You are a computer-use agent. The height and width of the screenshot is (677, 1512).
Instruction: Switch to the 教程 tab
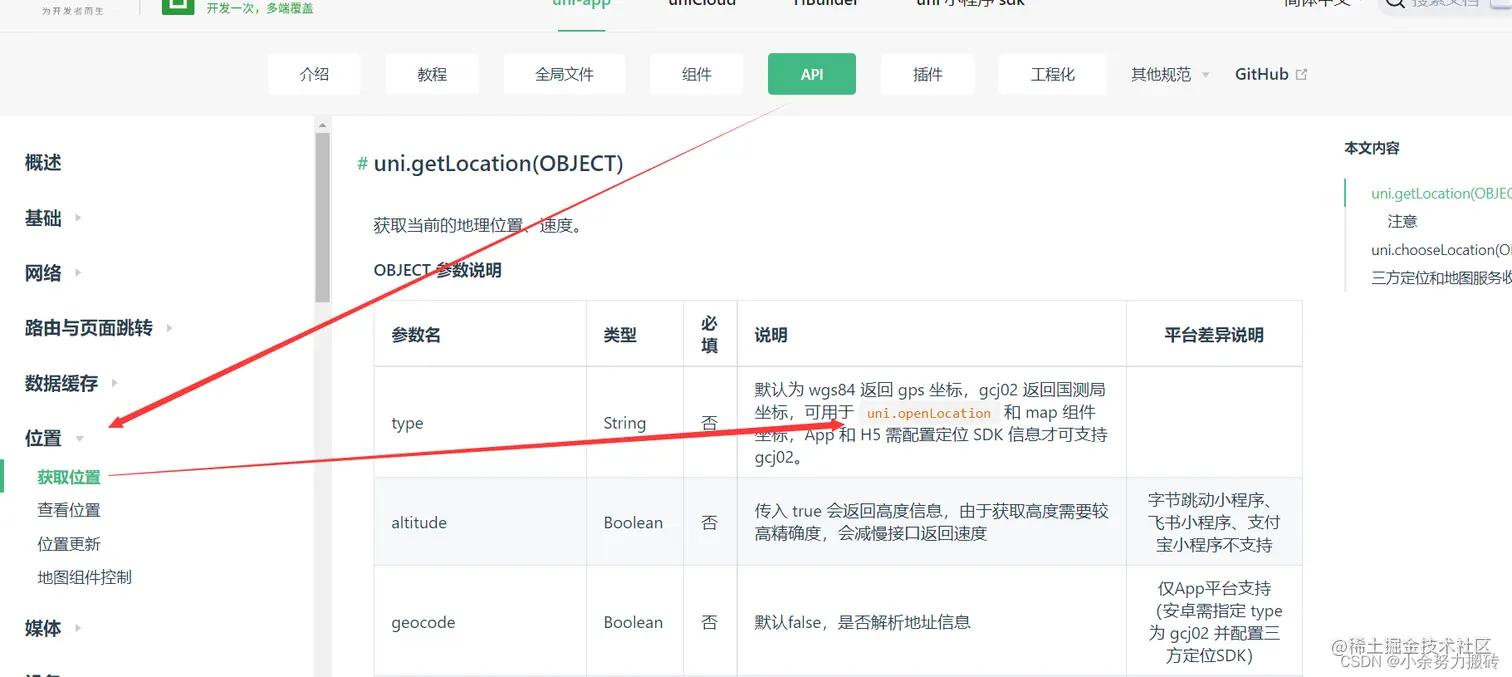tap(432, 74)
